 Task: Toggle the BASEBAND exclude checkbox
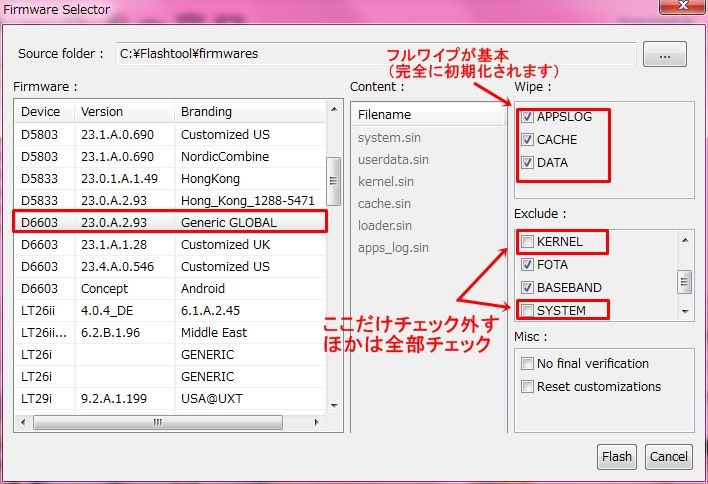pyautogui.click(x=527, y=288)
